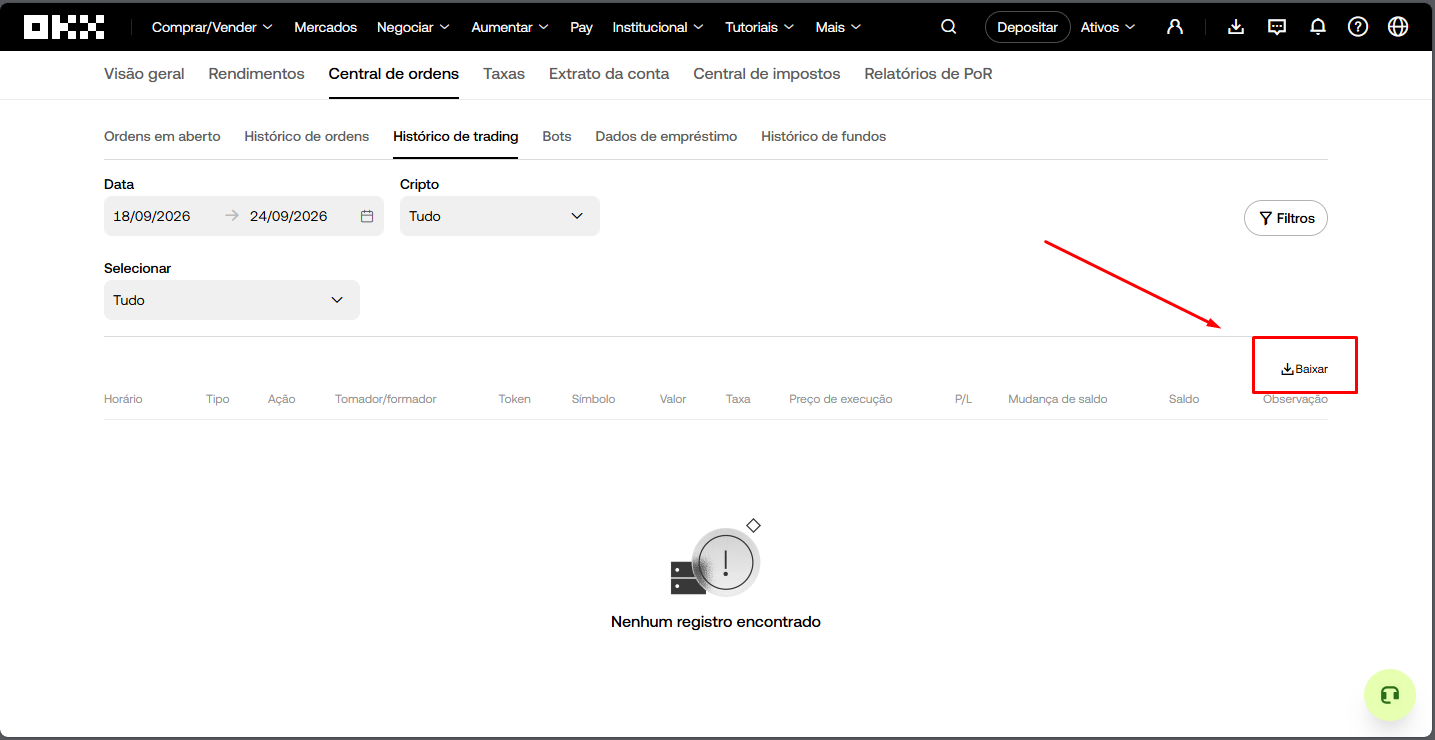The image size is (1435, 740).
Task: Expand the Tutoriais menu
Action: (760, 27)
